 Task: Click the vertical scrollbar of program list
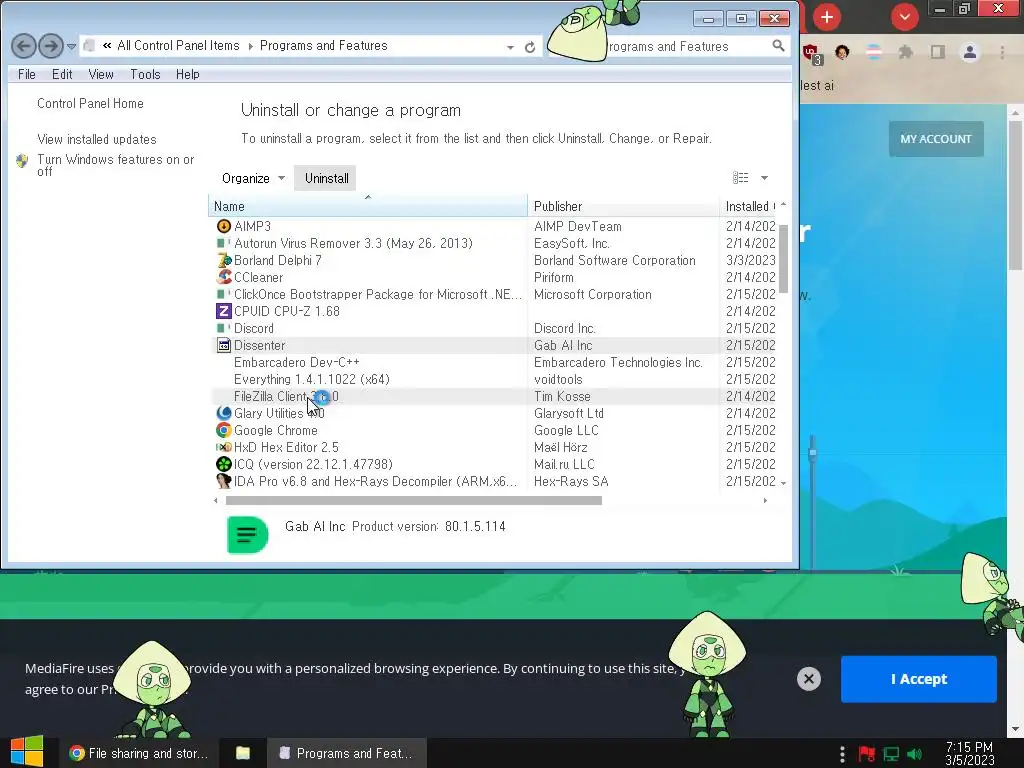click(x=783, y=259)
